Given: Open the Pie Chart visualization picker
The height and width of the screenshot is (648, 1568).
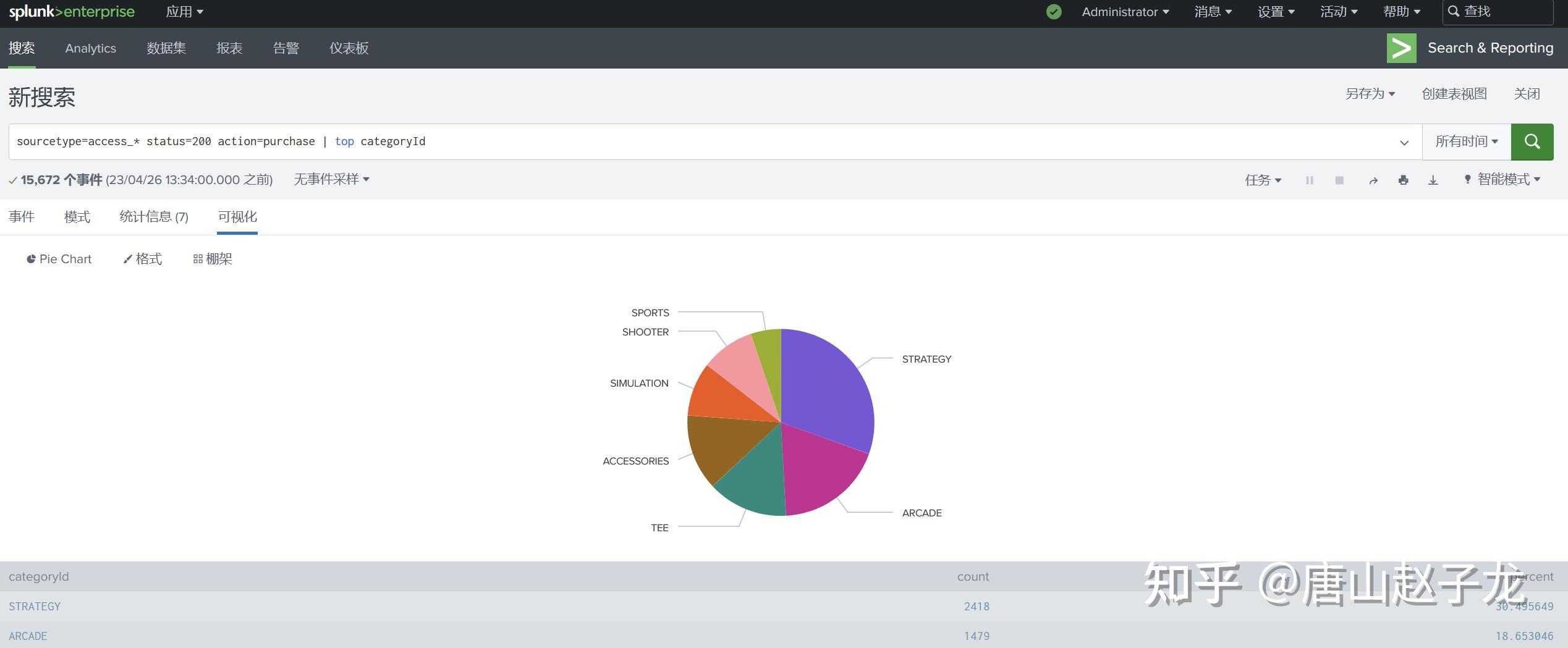Looking at the screenshot, I should [59, 259].
